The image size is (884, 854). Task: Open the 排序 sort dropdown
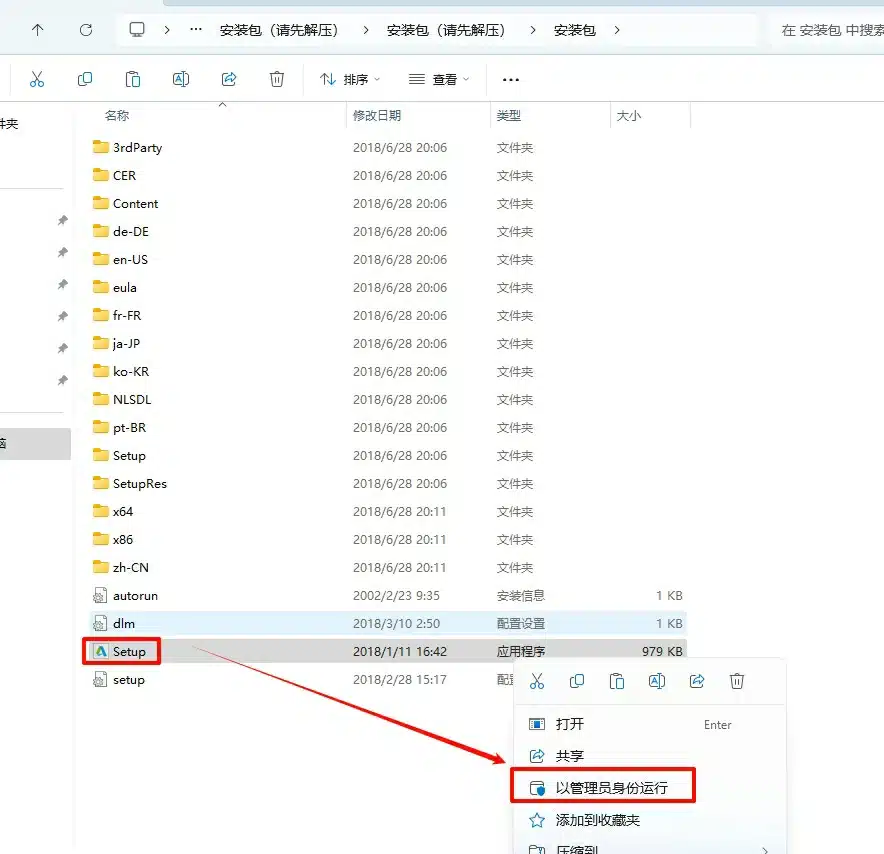[350, 79]
